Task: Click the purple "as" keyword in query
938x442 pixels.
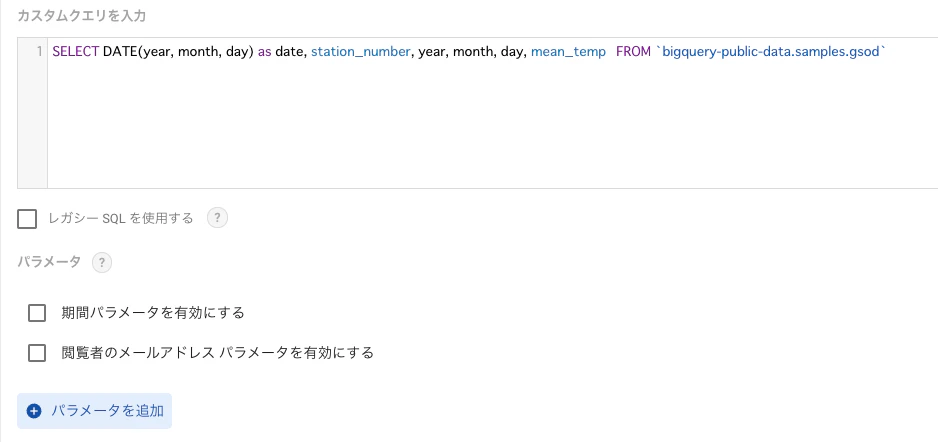Action: coord(264,52)
